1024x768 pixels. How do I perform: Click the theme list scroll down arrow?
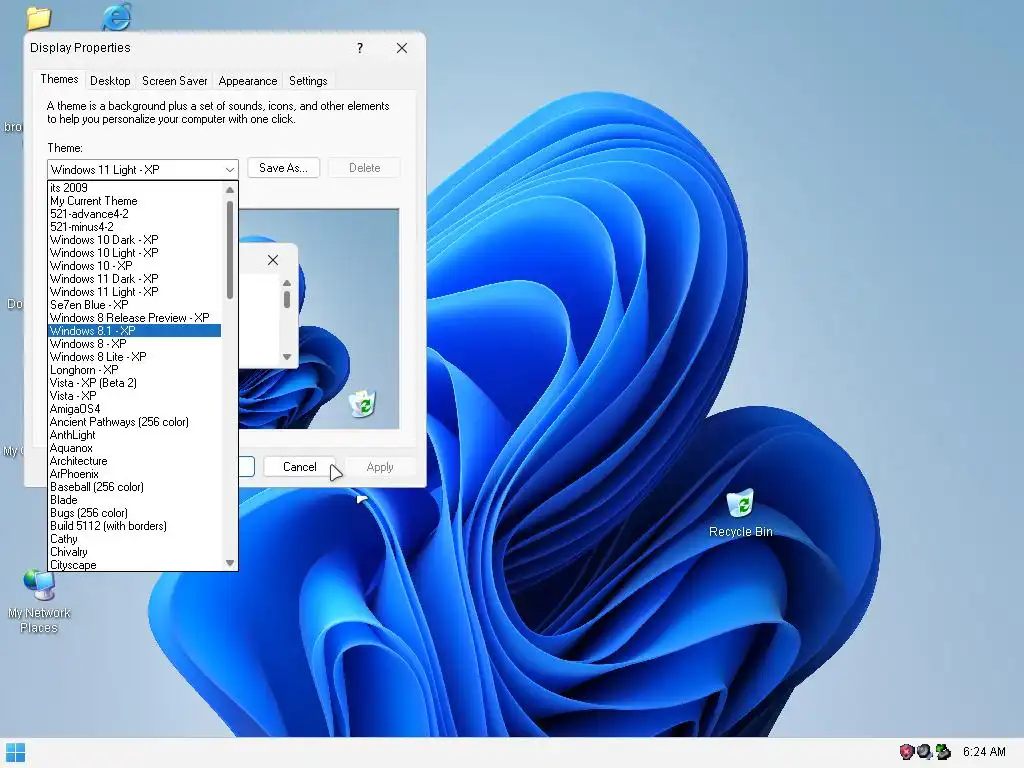[229, 562]
